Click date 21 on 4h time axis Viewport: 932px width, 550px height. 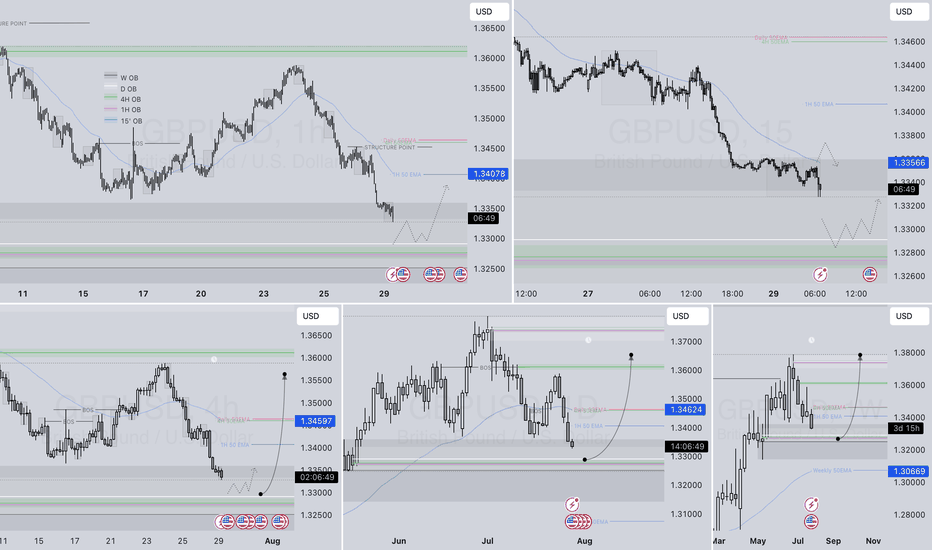click(111, 541)
